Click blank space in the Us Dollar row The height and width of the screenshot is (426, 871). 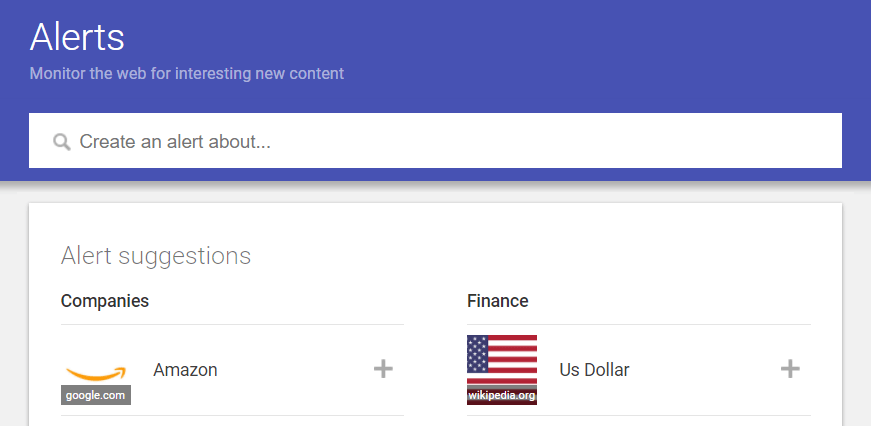click(x=703, y=369)
